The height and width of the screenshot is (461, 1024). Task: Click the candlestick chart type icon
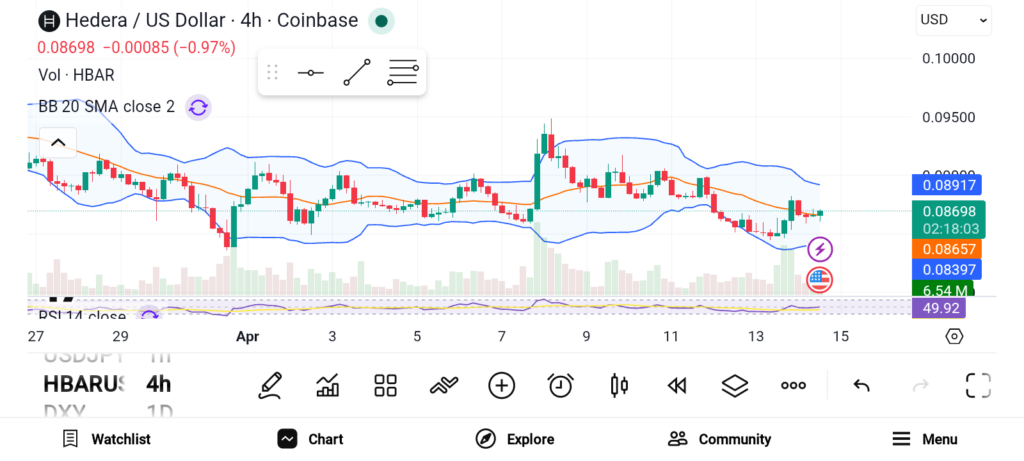point(619,385)
